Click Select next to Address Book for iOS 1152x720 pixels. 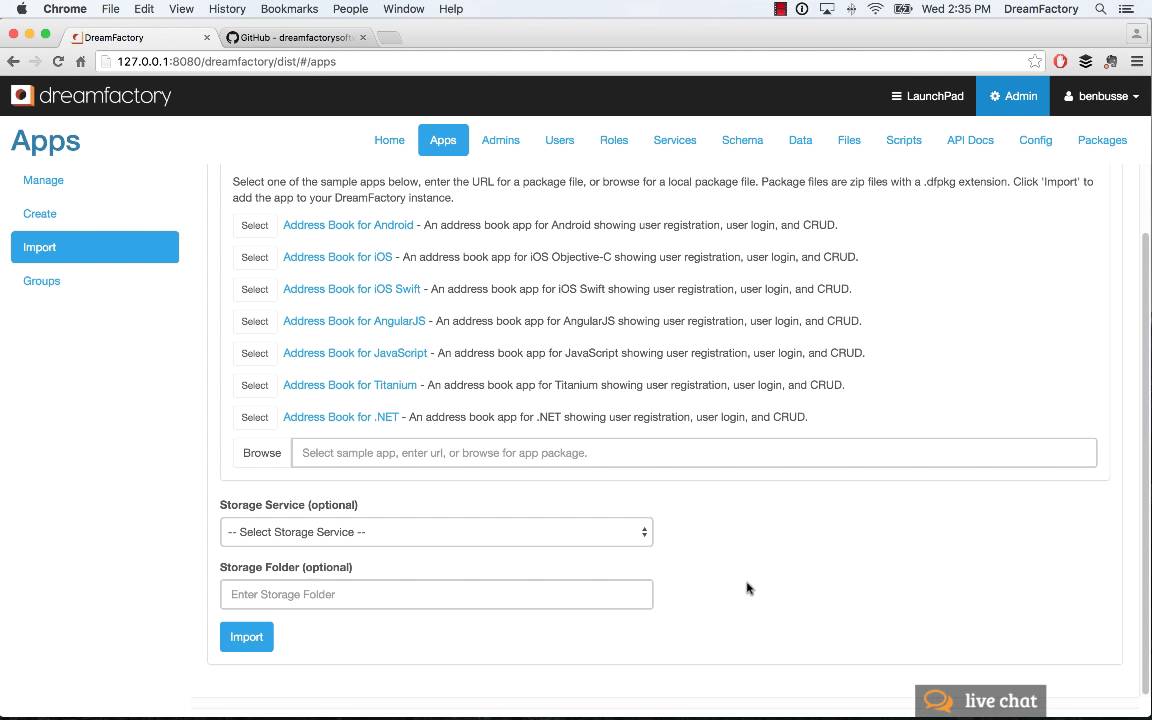point(255,258)
